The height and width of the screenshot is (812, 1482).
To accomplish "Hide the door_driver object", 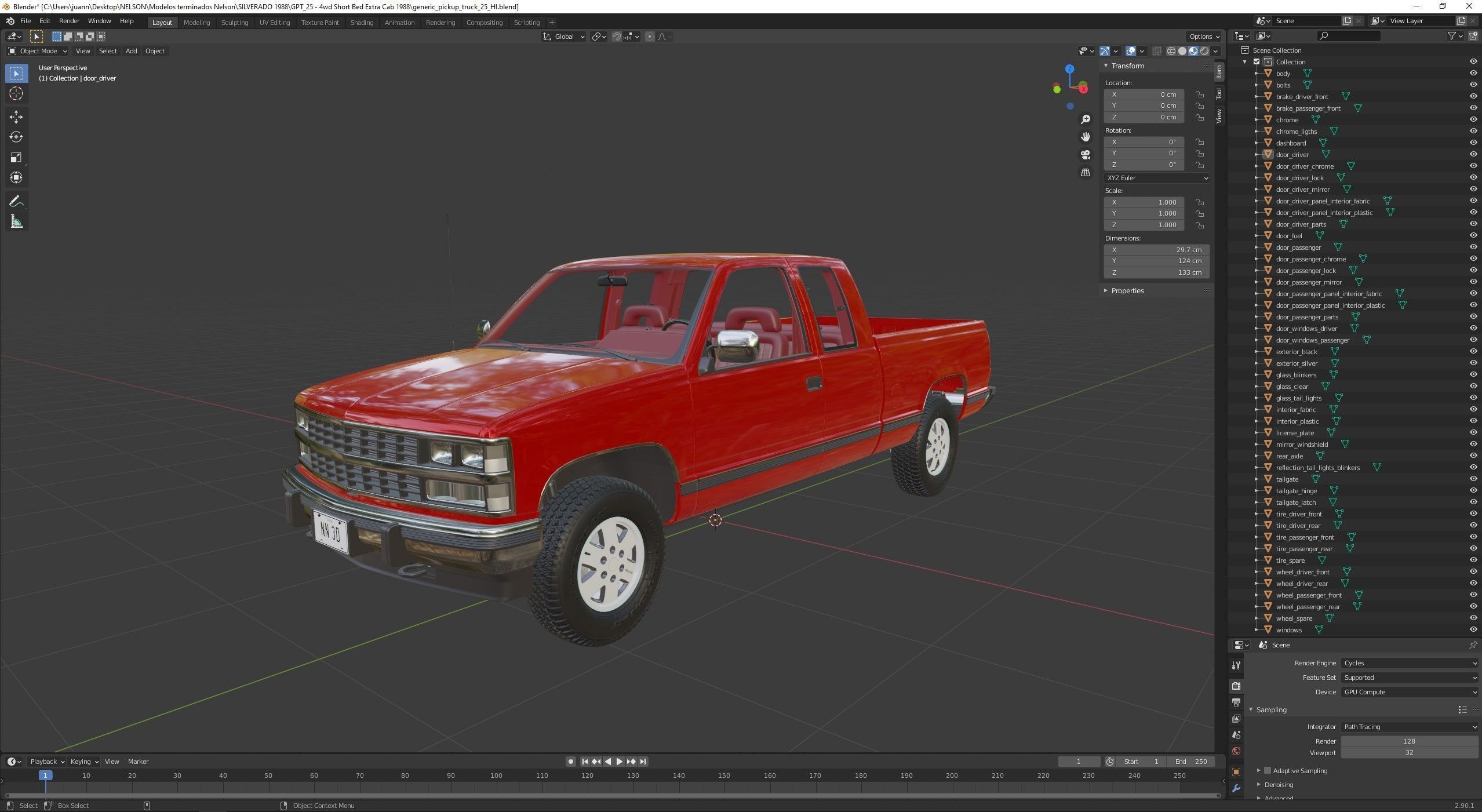I will (x=1473, y=155).
